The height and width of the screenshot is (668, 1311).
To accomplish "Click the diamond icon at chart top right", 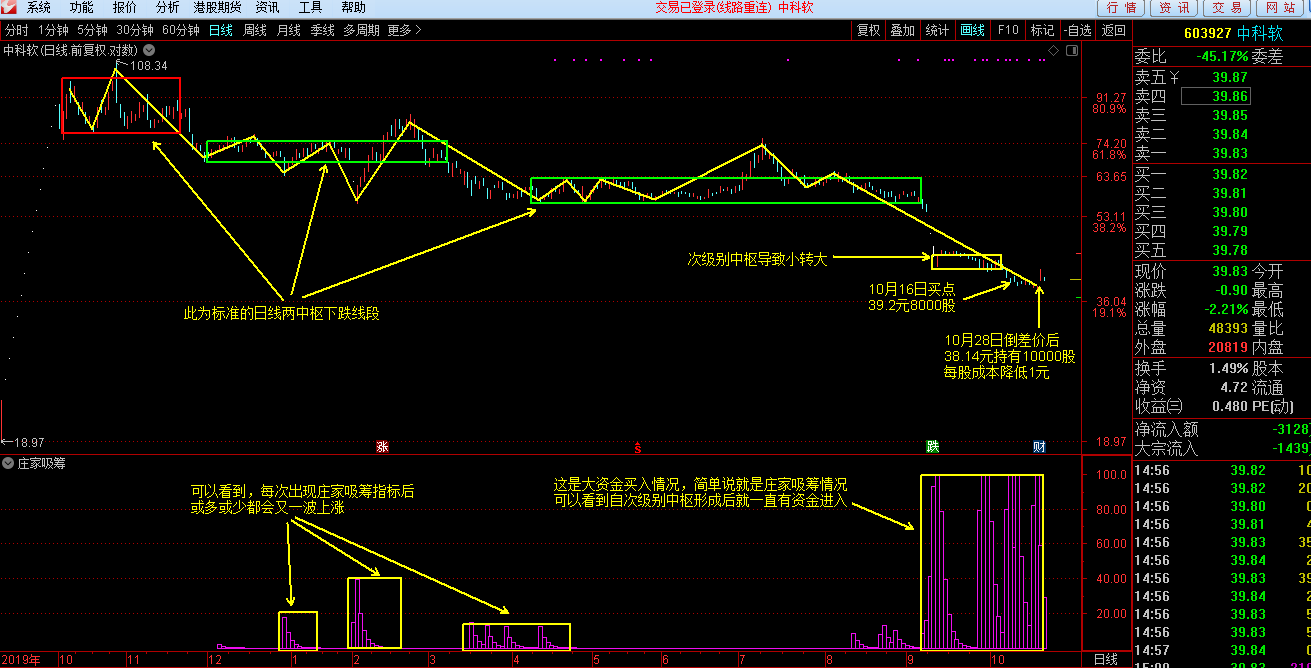I will click(x=1054, y=49).
